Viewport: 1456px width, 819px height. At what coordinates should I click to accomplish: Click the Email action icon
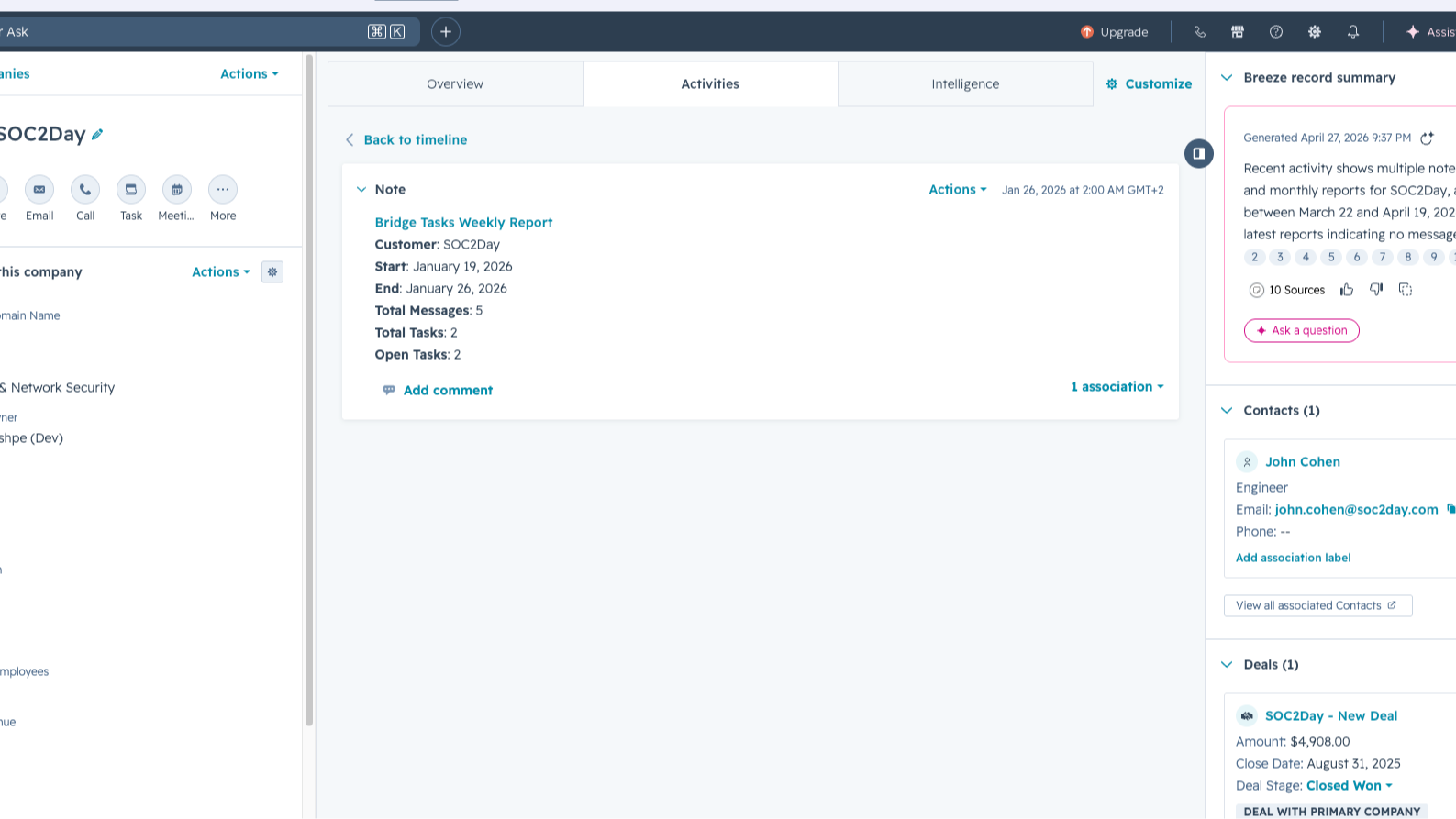click(x=39, y=189)
